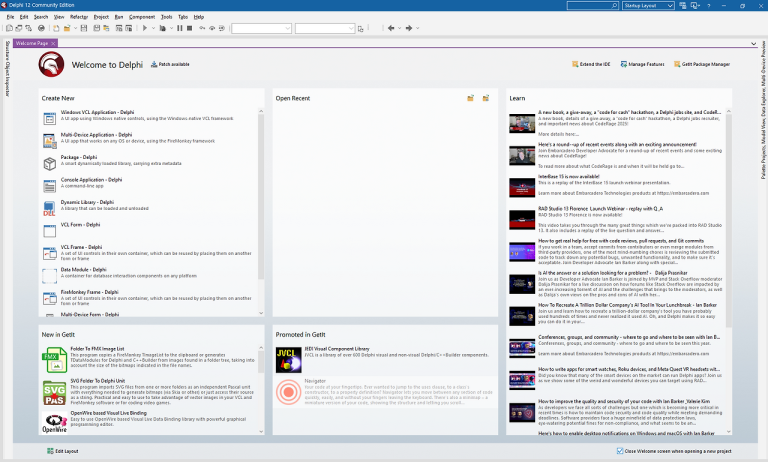Close the Welcome Page tab

click(53, 44)
